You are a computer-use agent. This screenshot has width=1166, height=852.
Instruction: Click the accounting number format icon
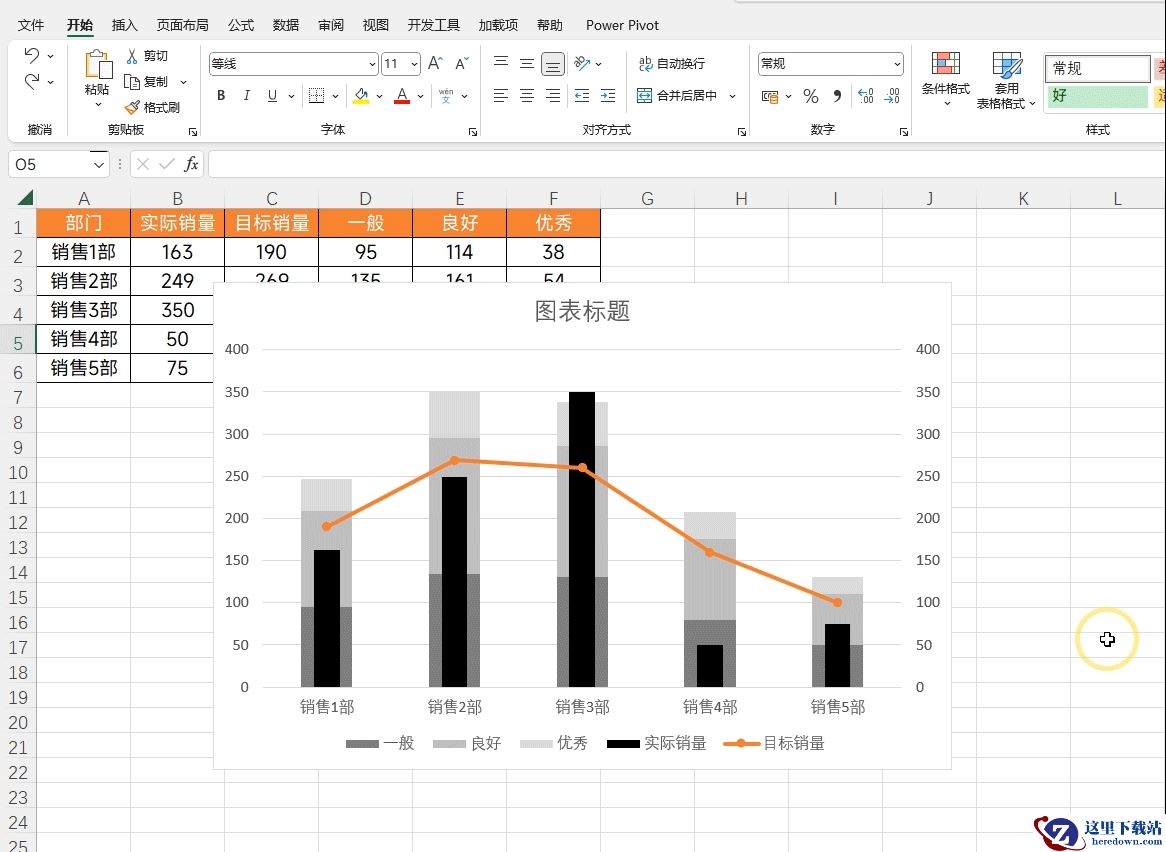pyautogui.click(x=770, y=96)
